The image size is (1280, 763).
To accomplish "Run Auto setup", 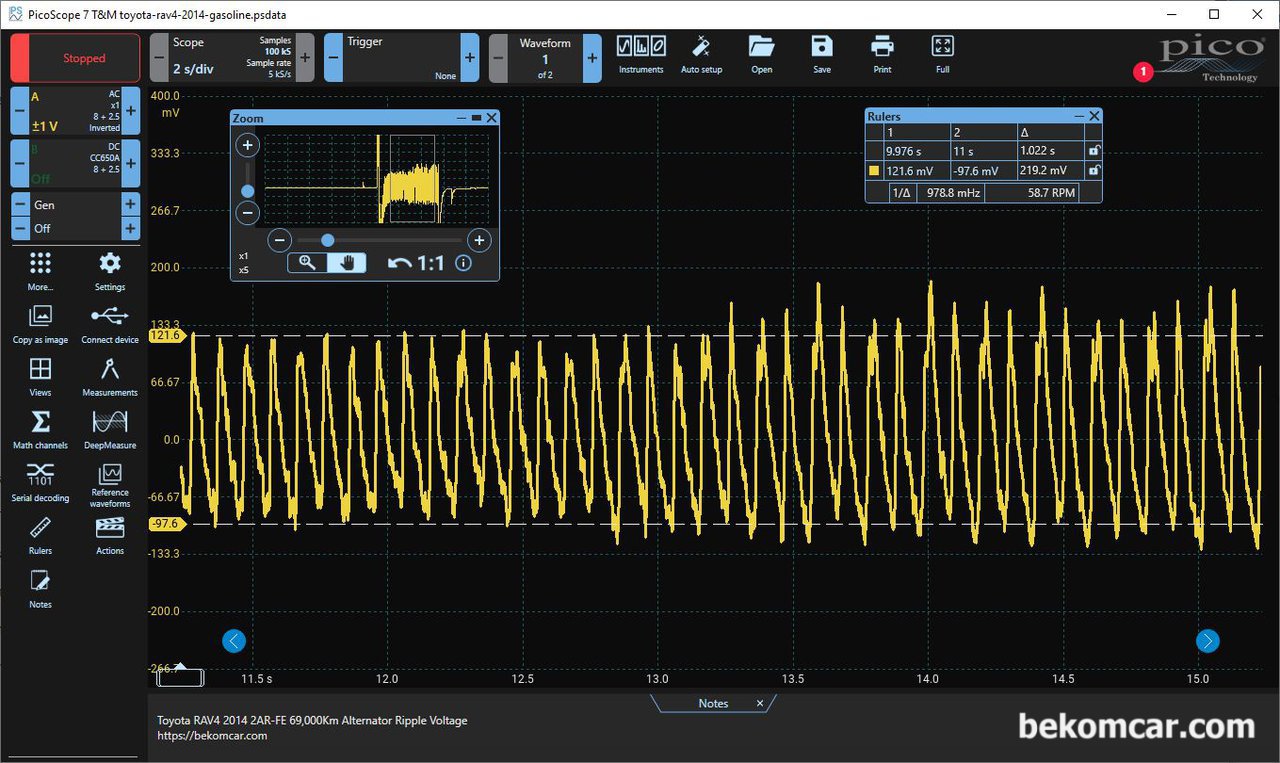I will 701,54.
